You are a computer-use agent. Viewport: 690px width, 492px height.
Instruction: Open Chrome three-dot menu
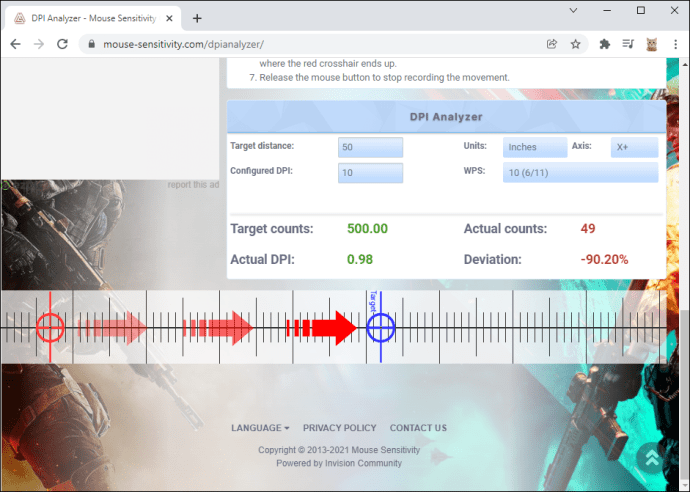(675, 44)
